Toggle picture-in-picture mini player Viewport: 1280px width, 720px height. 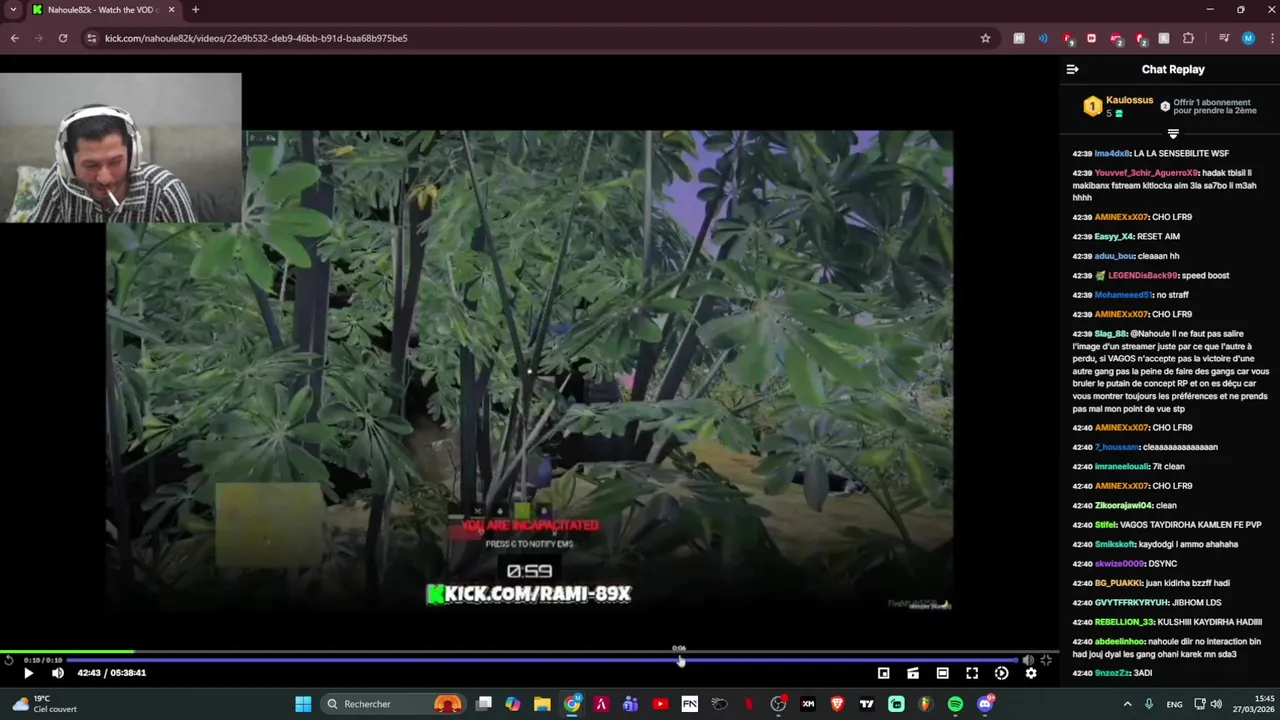[883, 673]
